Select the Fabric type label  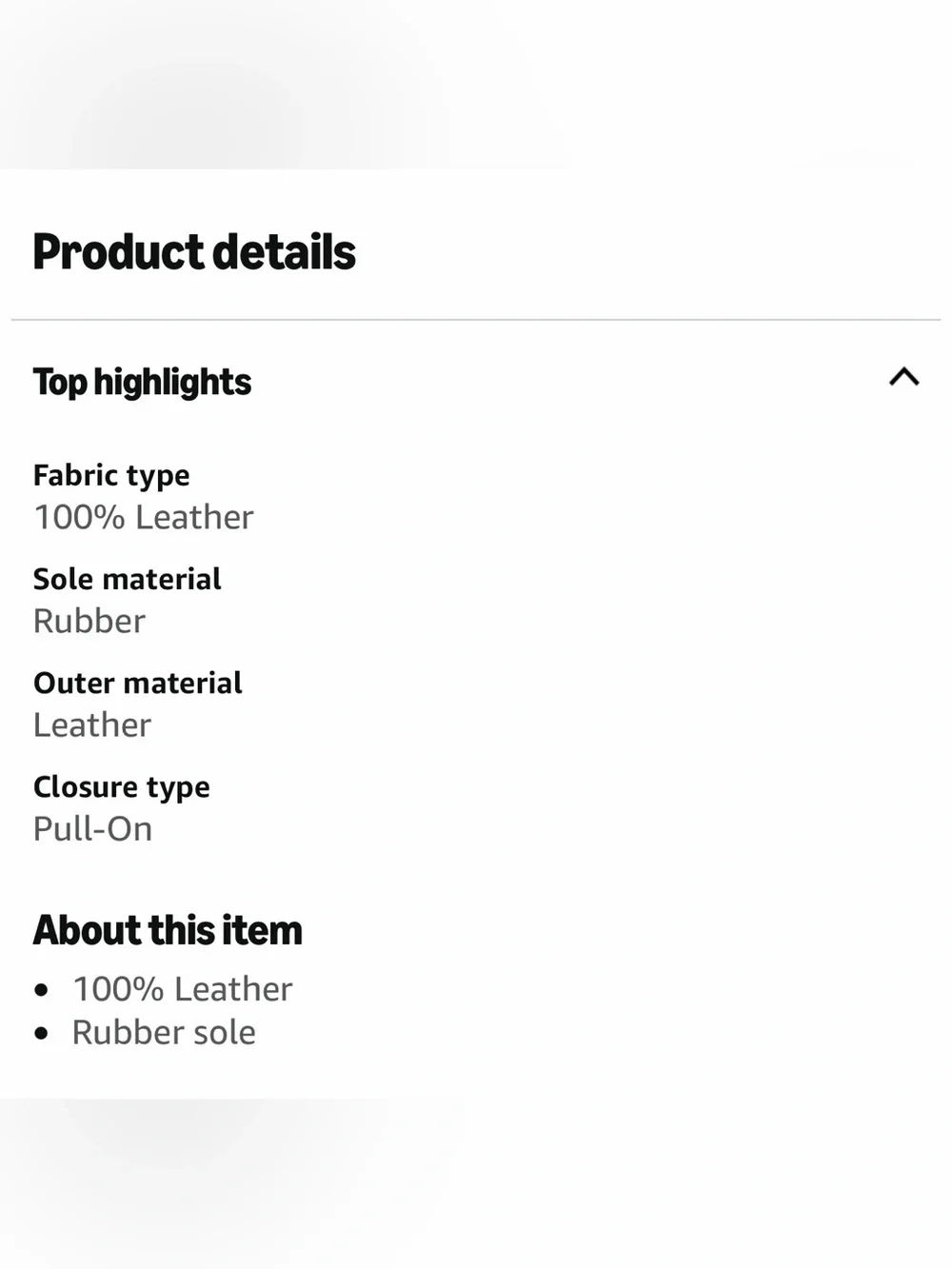coord(111,475)
